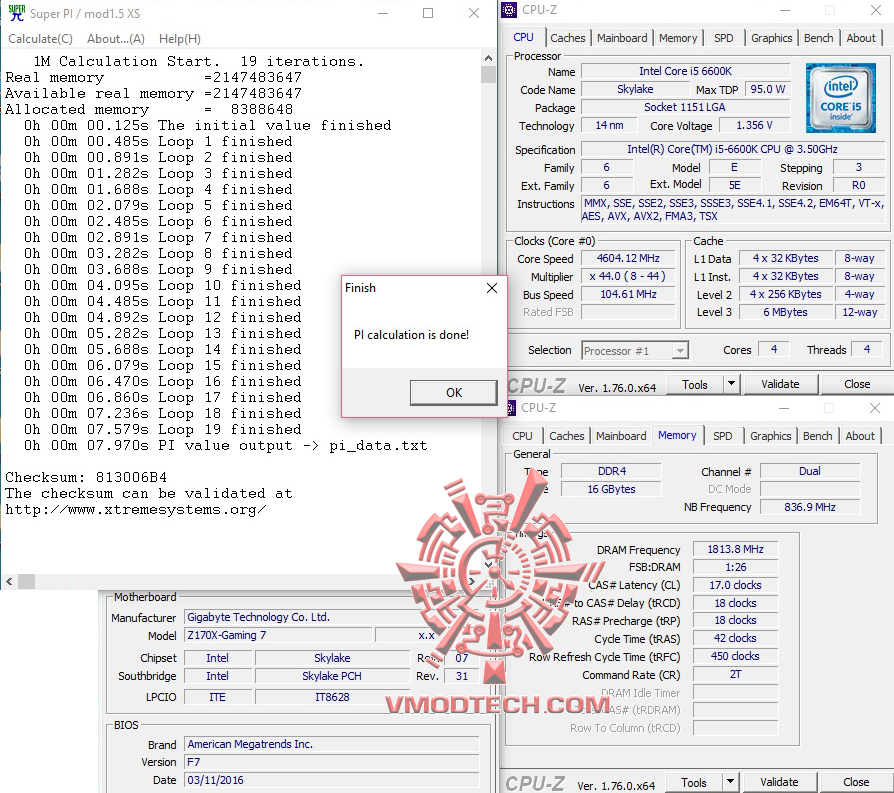Click memory size value 16 GBytes
The image size is (894, 793).
(611, 489)
